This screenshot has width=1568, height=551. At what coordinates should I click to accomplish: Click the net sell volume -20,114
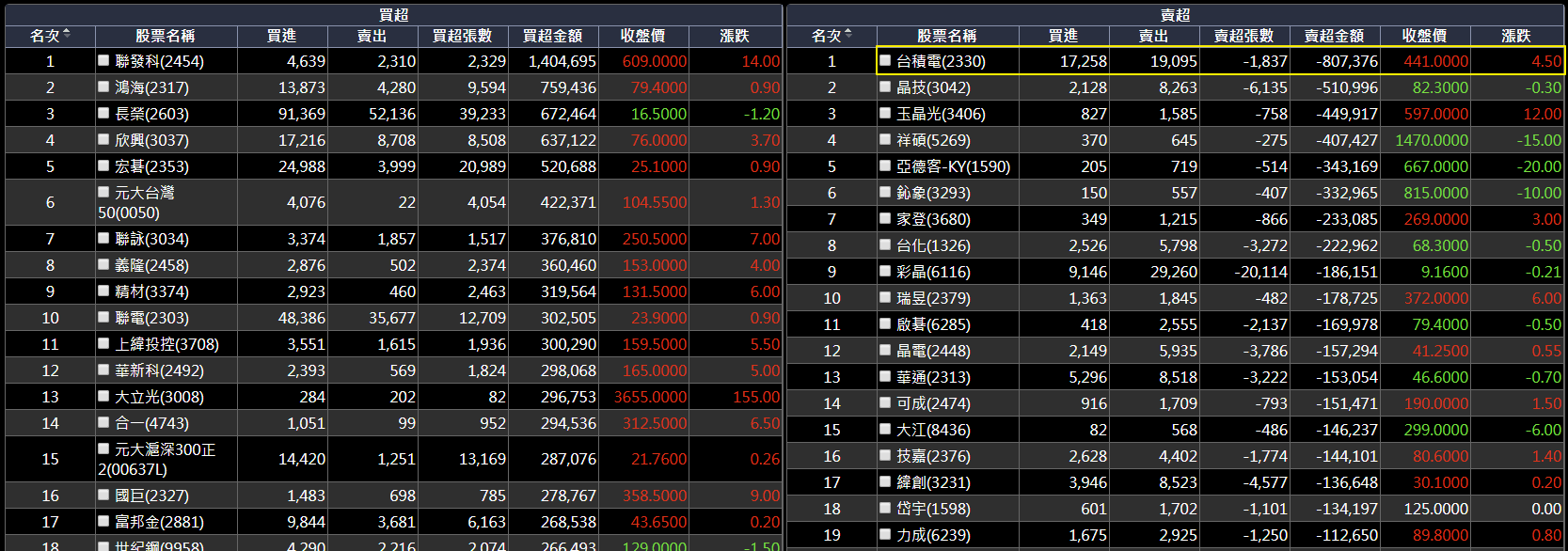tap(1261, 272)
